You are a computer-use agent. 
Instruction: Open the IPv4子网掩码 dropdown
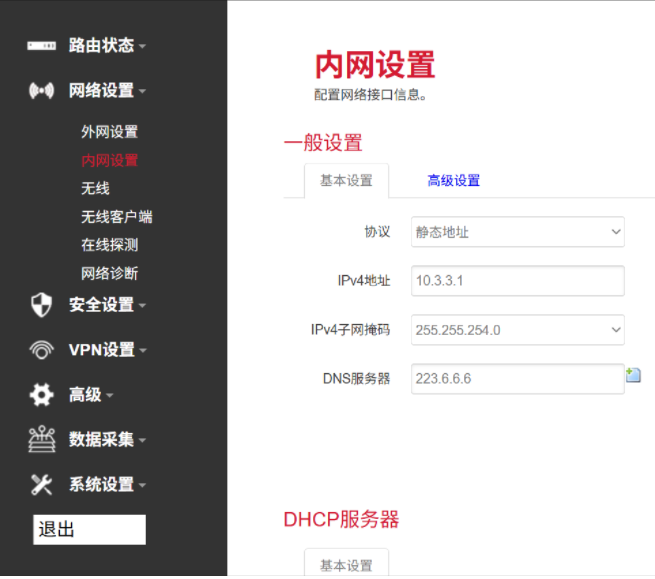(518, 330)
